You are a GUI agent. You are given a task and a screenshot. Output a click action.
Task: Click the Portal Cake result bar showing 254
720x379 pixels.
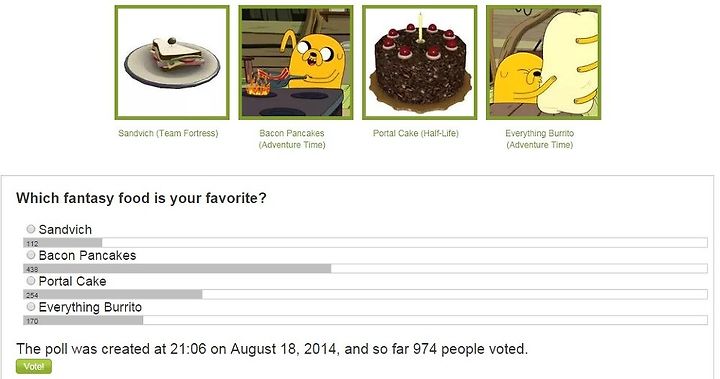(x=366, y=294)
